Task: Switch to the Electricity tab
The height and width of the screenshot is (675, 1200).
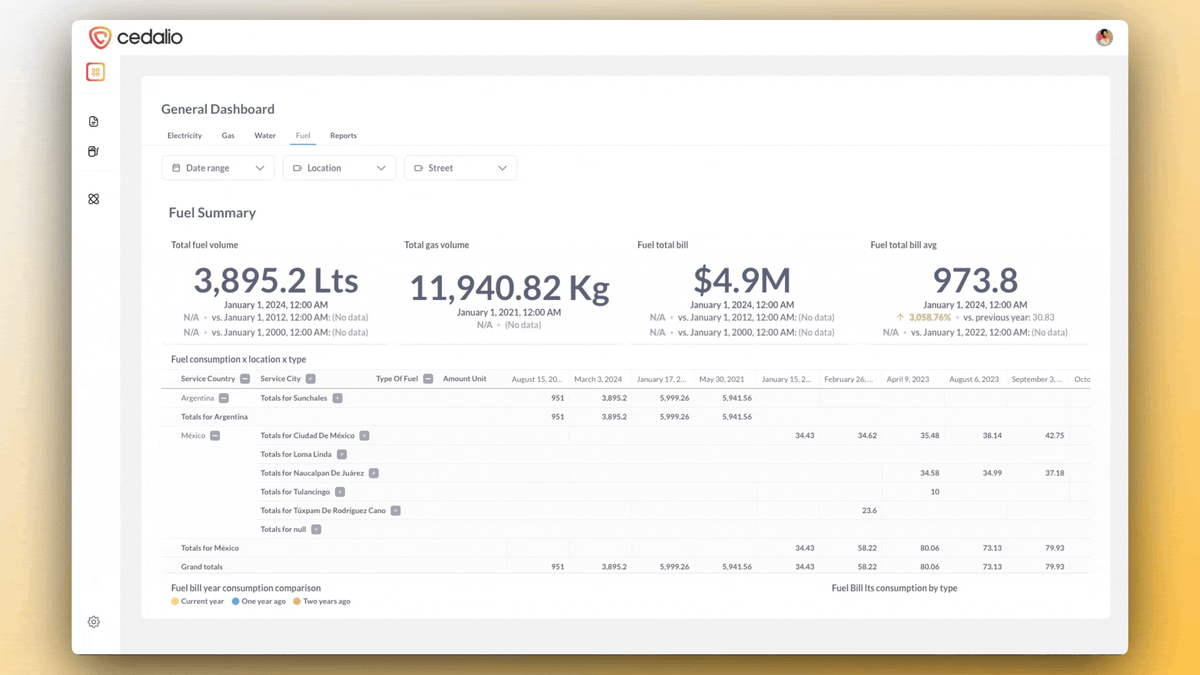Action: tap(184, 135)
